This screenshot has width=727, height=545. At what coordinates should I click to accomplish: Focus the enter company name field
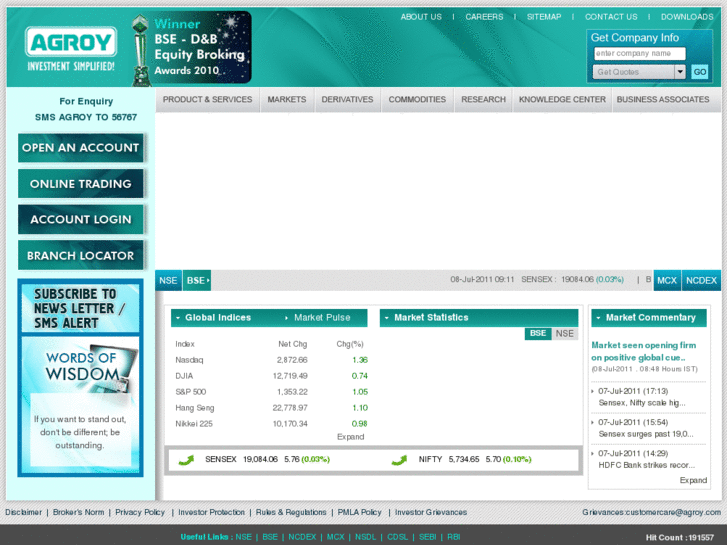coord(639,53)
